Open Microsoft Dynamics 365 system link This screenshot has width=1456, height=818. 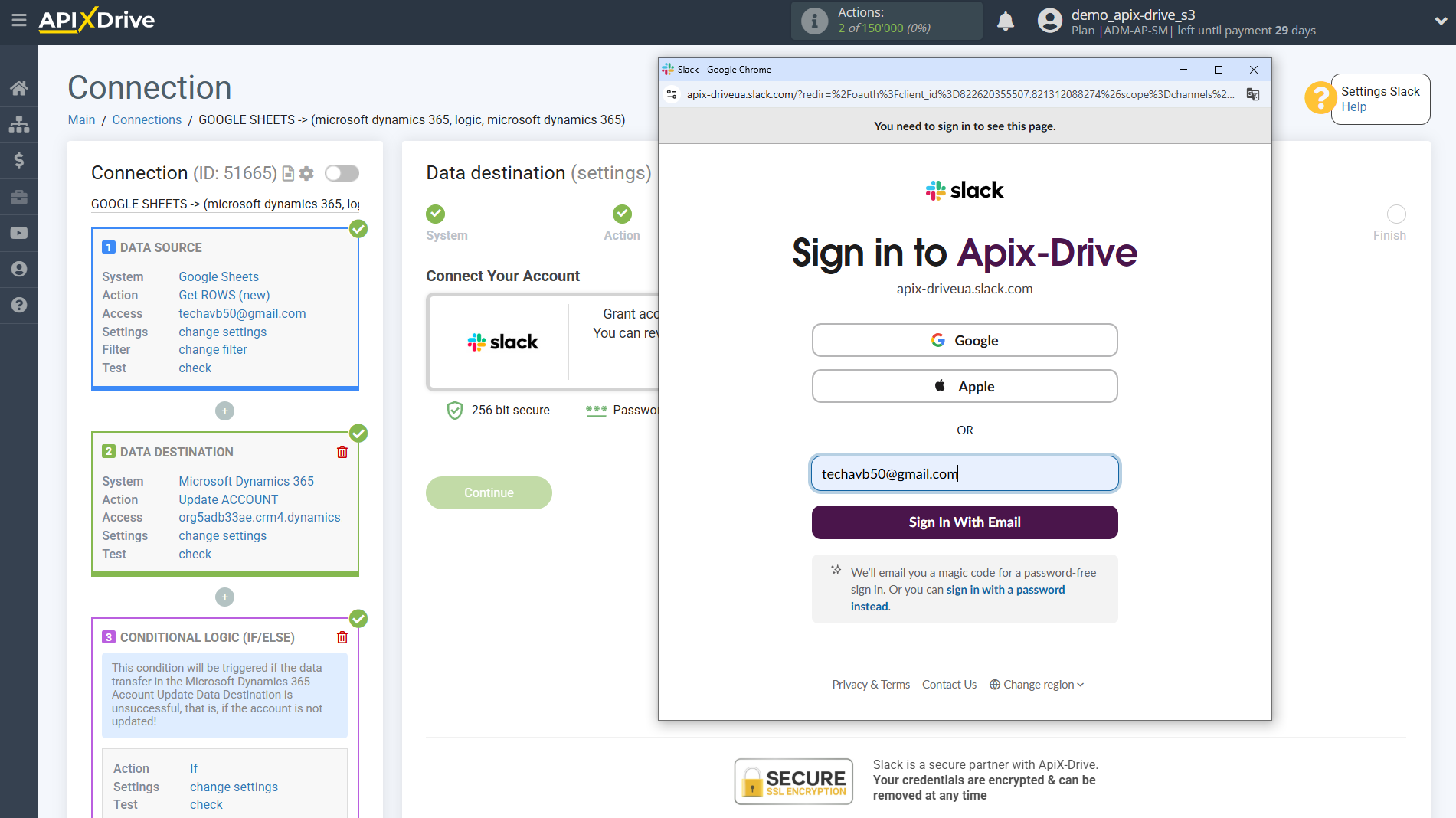(247, 481)
